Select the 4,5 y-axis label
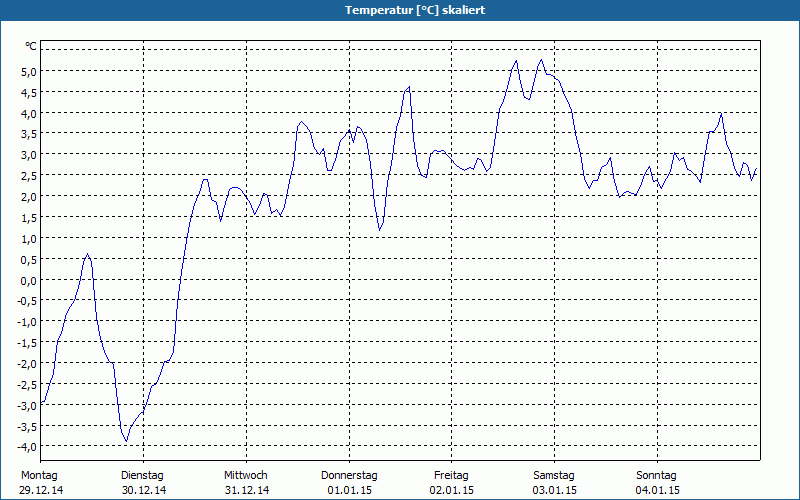The height and width of the screenshot is (500, 800). coord(29,93)
